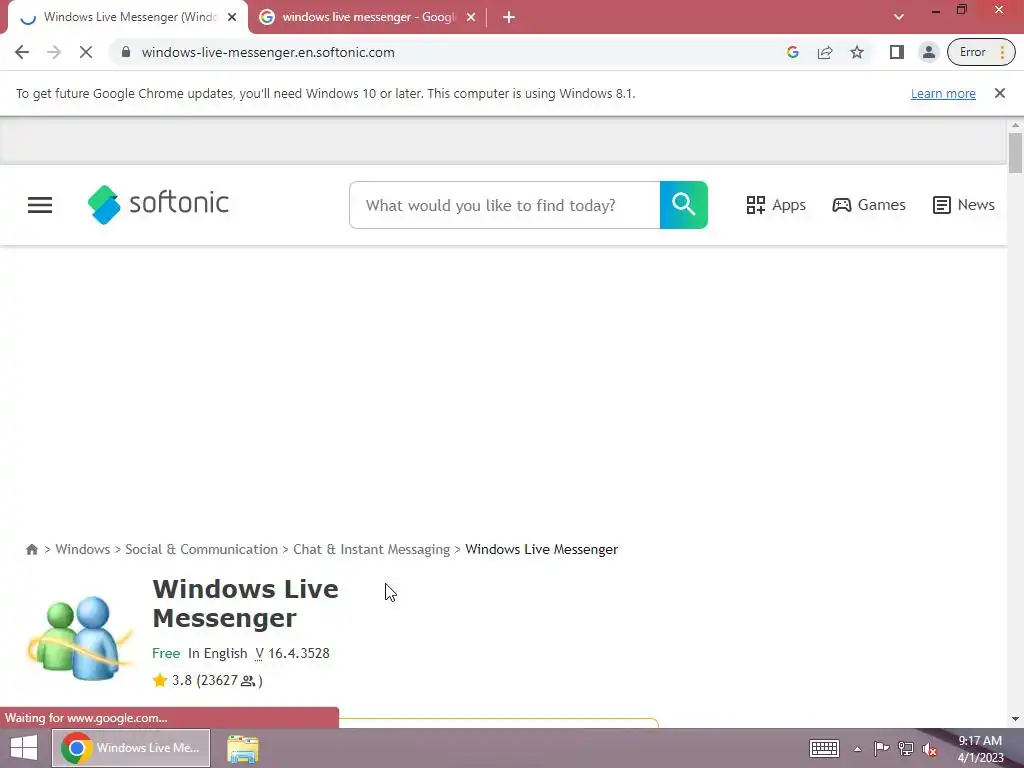Open the Learn more link
This screenshot has height=768, width=1024.
[x=943, y=93]
